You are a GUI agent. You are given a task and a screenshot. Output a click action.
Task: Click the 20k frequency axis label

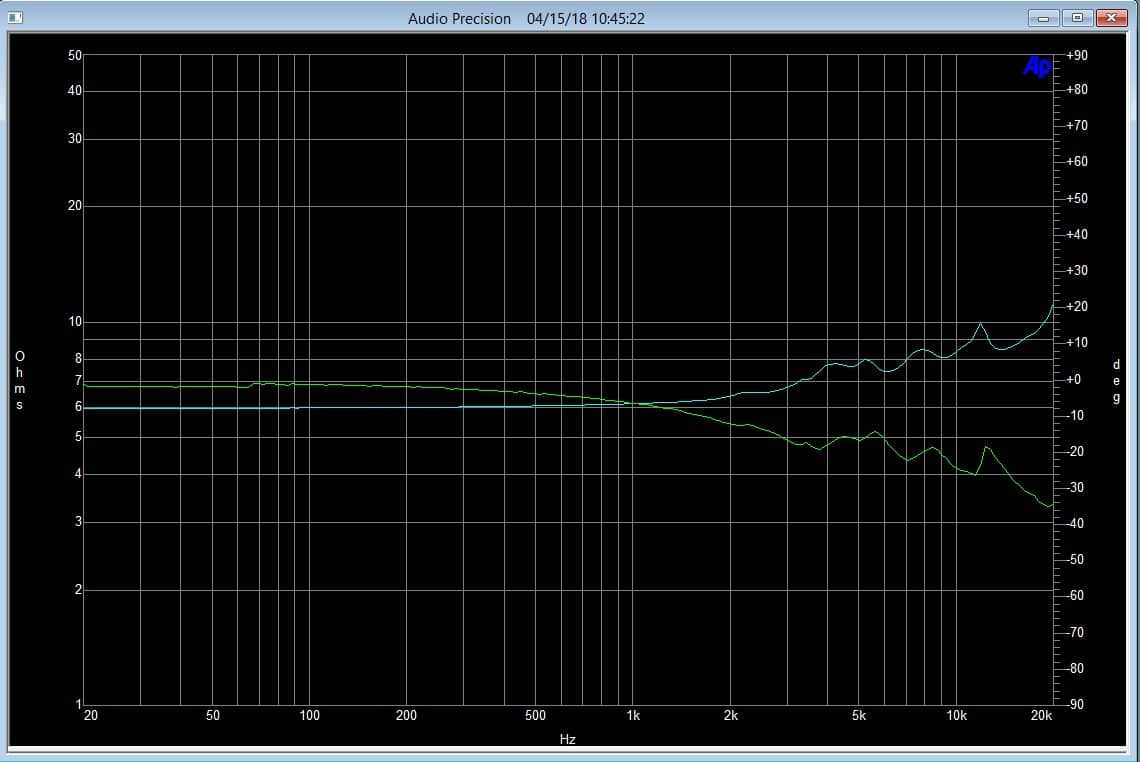[x=1041, y=715]
